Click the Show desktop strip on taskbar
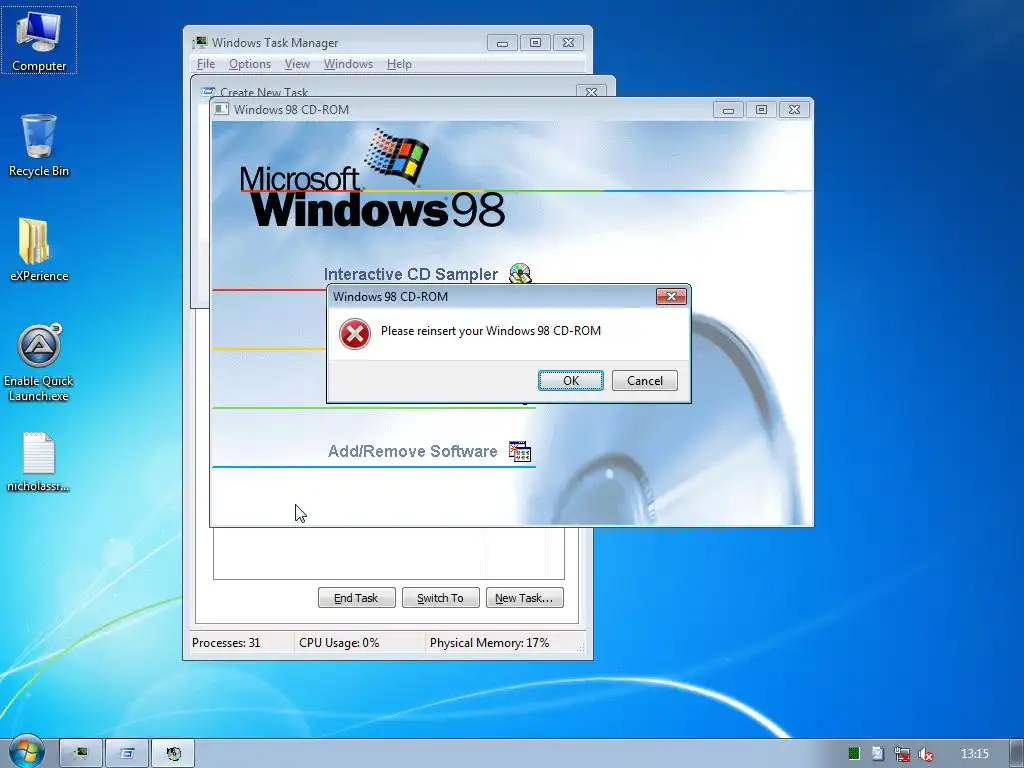1024x768 pixels. click(1017, 754)
